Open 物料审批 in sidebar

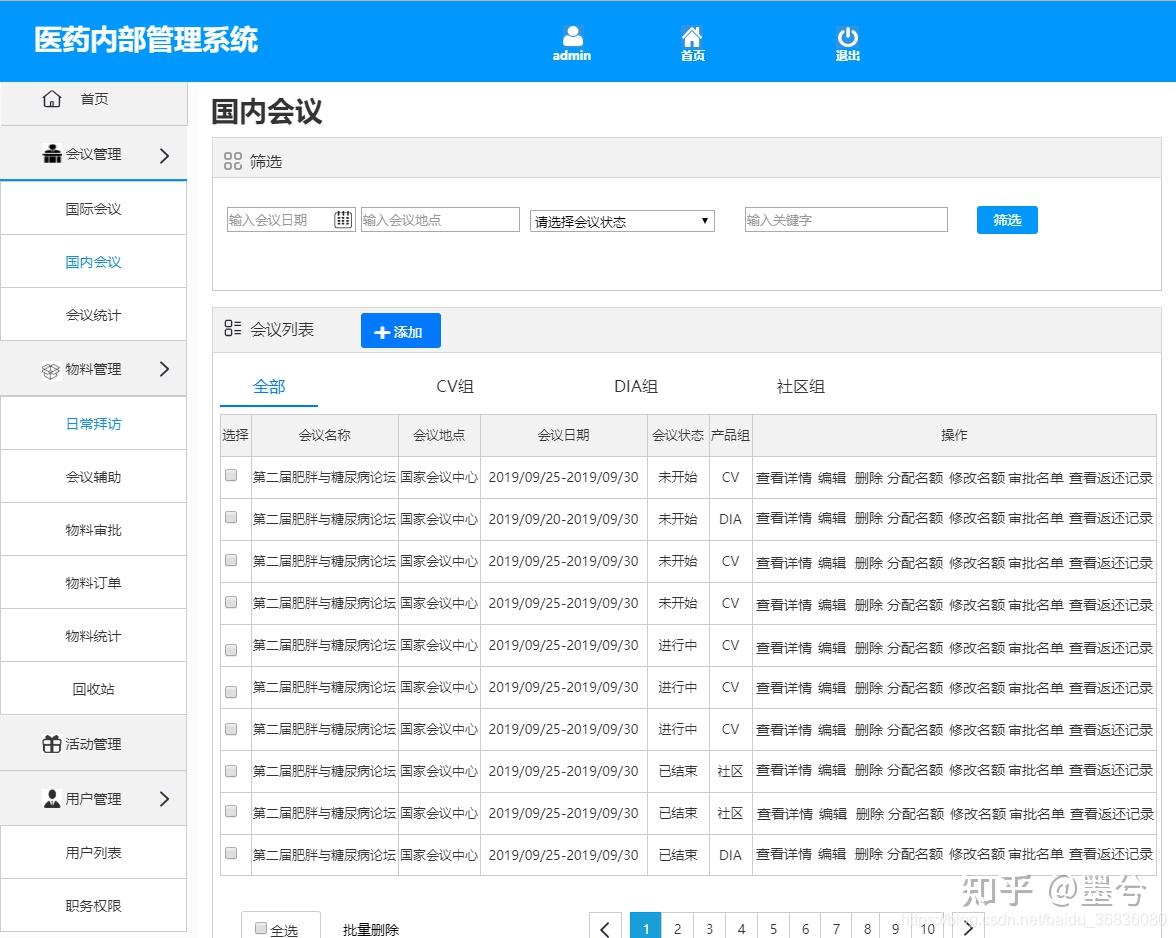tap(93, 530)
